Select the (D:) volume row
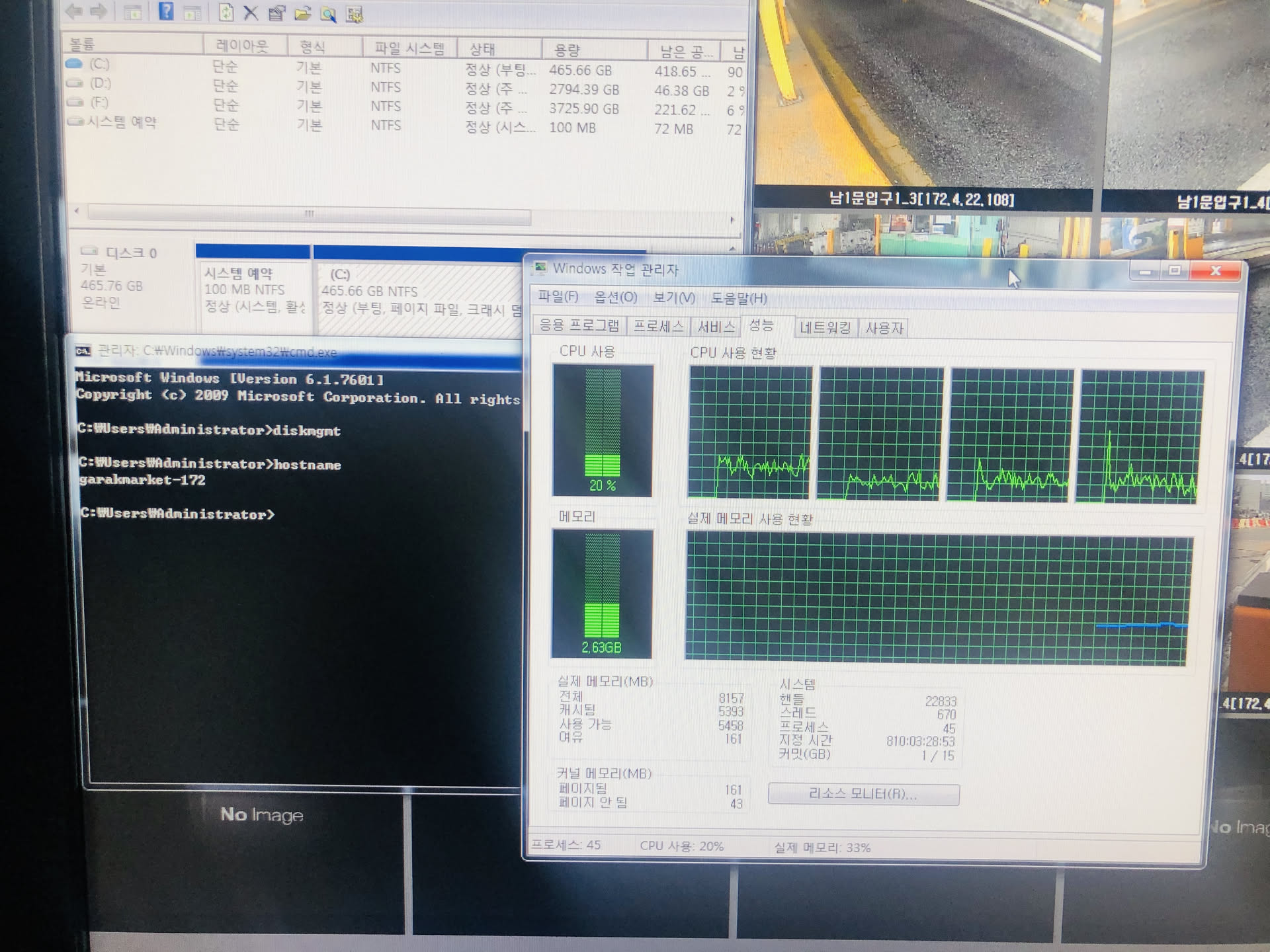The height and width of the screenshot is (952, 1270). 101,83
